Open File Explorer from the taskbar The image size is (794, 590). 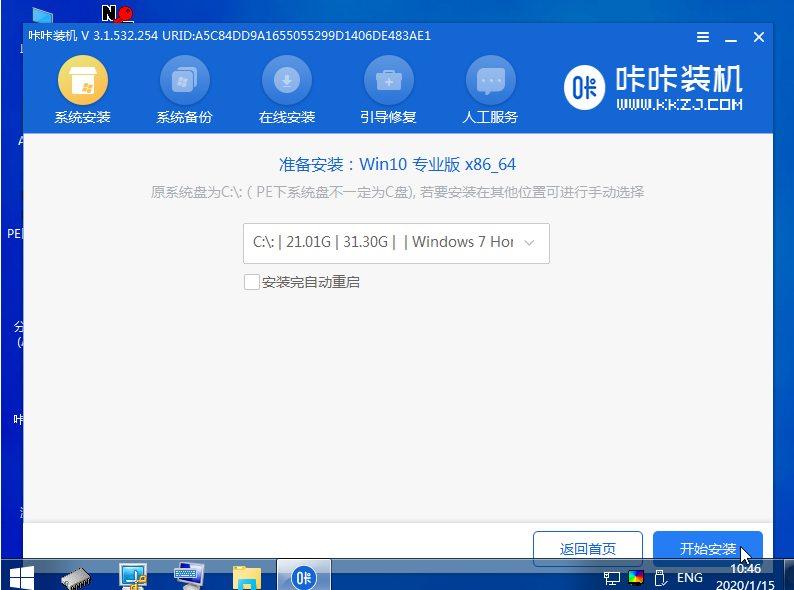(x=246, y=577)
